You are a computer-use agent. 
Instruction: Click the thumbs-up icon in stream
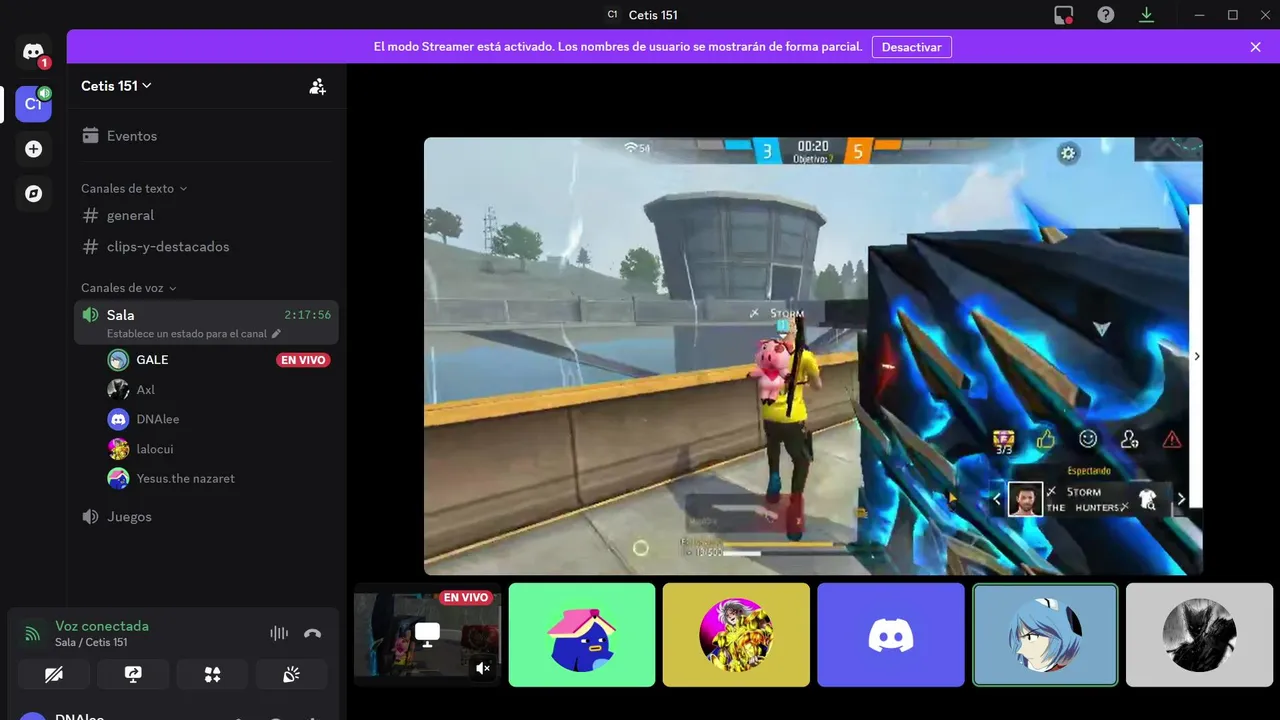[x=1046, y=439]
